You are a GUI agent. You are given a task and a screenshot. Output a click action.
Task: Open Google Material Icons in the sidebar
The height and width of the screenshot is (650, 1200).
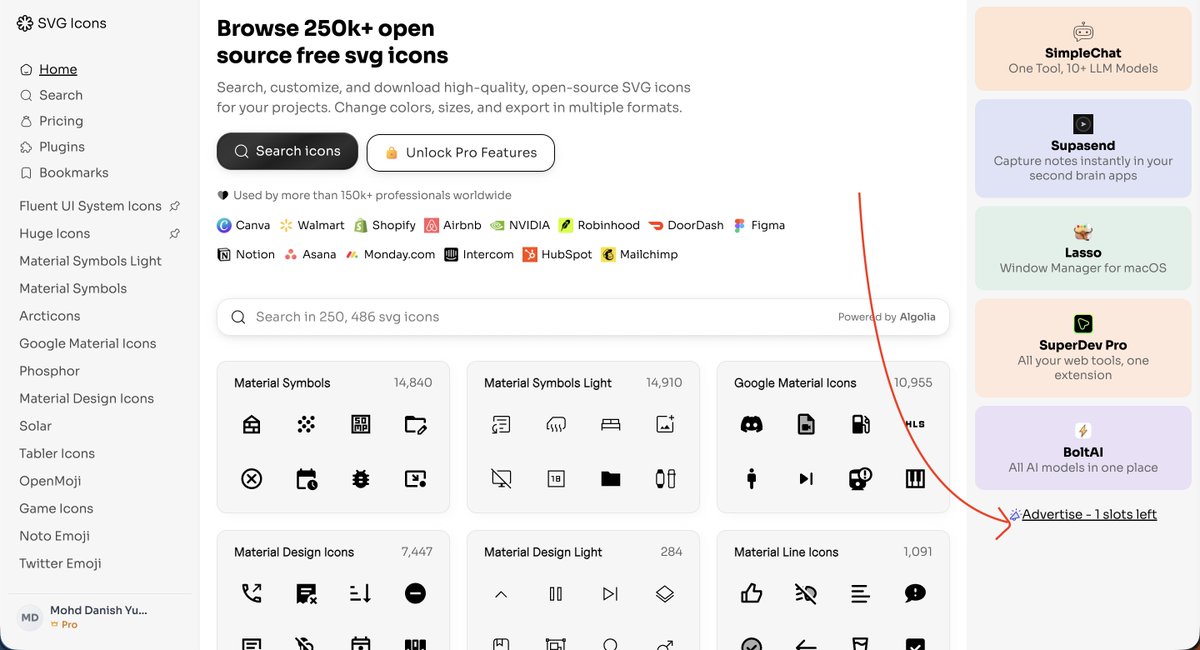coord(88,343)
